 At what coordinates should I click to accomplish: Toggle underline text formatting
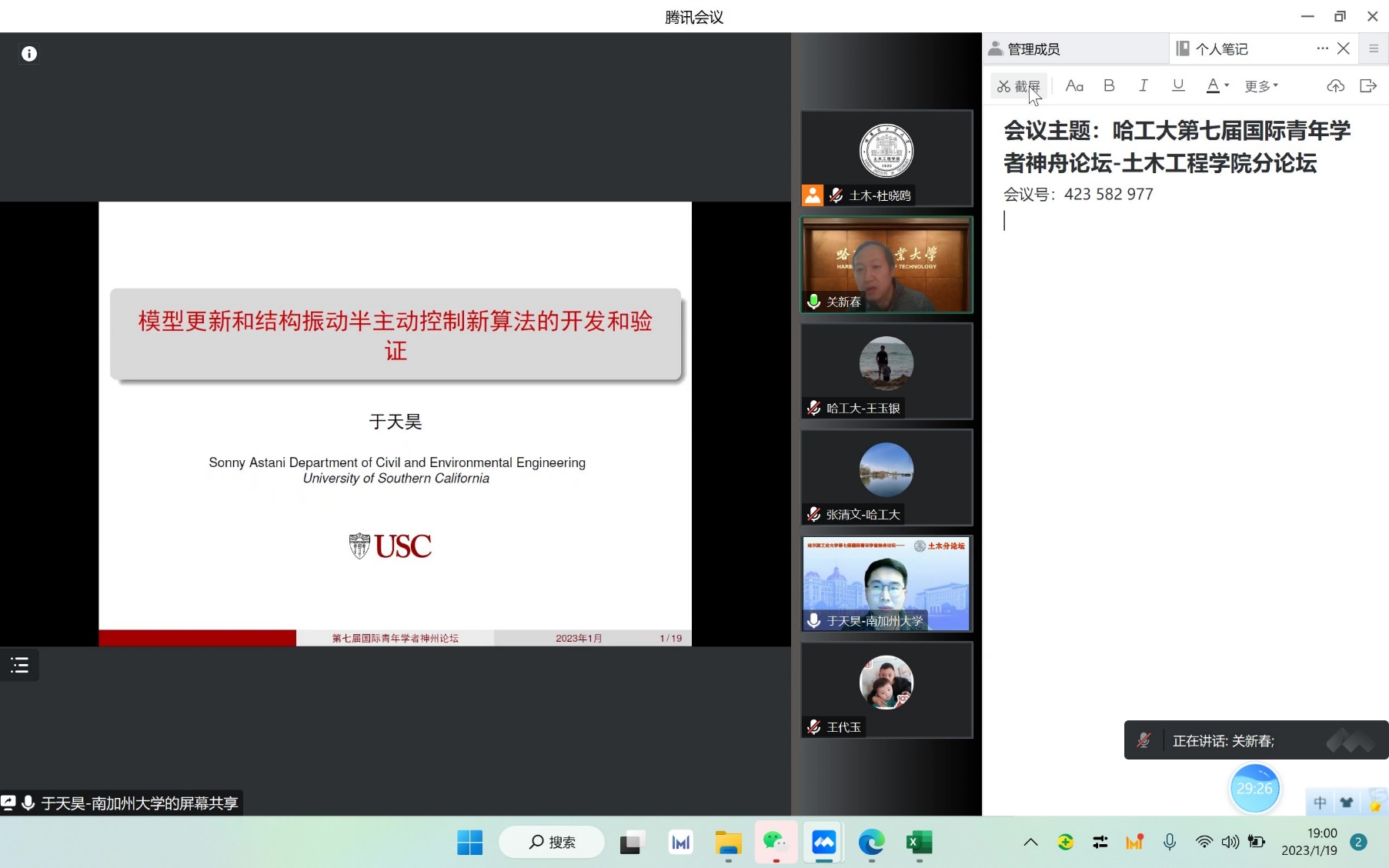point(1178,86)
